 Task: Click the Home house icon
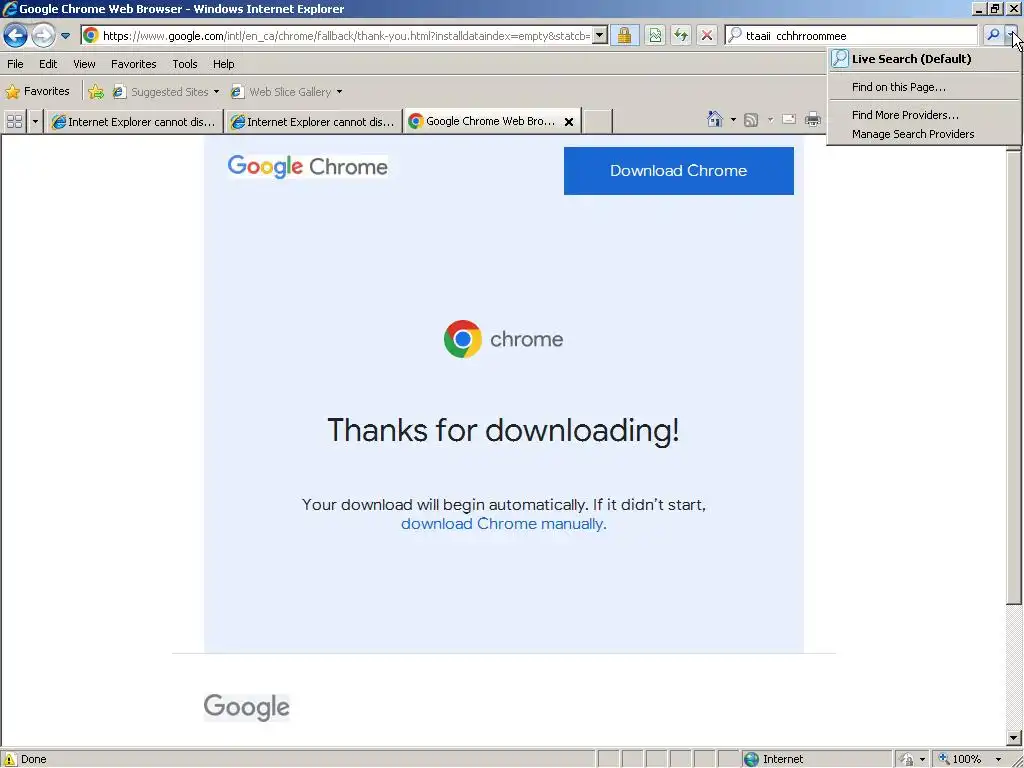point(715,119)
